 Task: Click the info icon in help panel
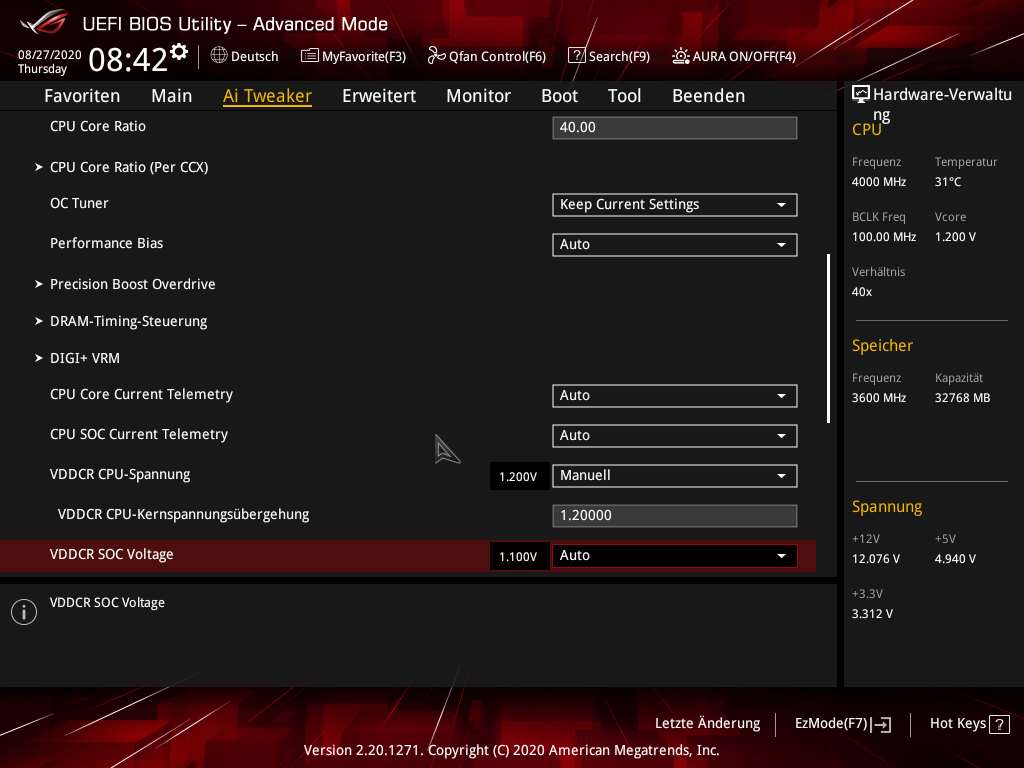coord(24,612)
